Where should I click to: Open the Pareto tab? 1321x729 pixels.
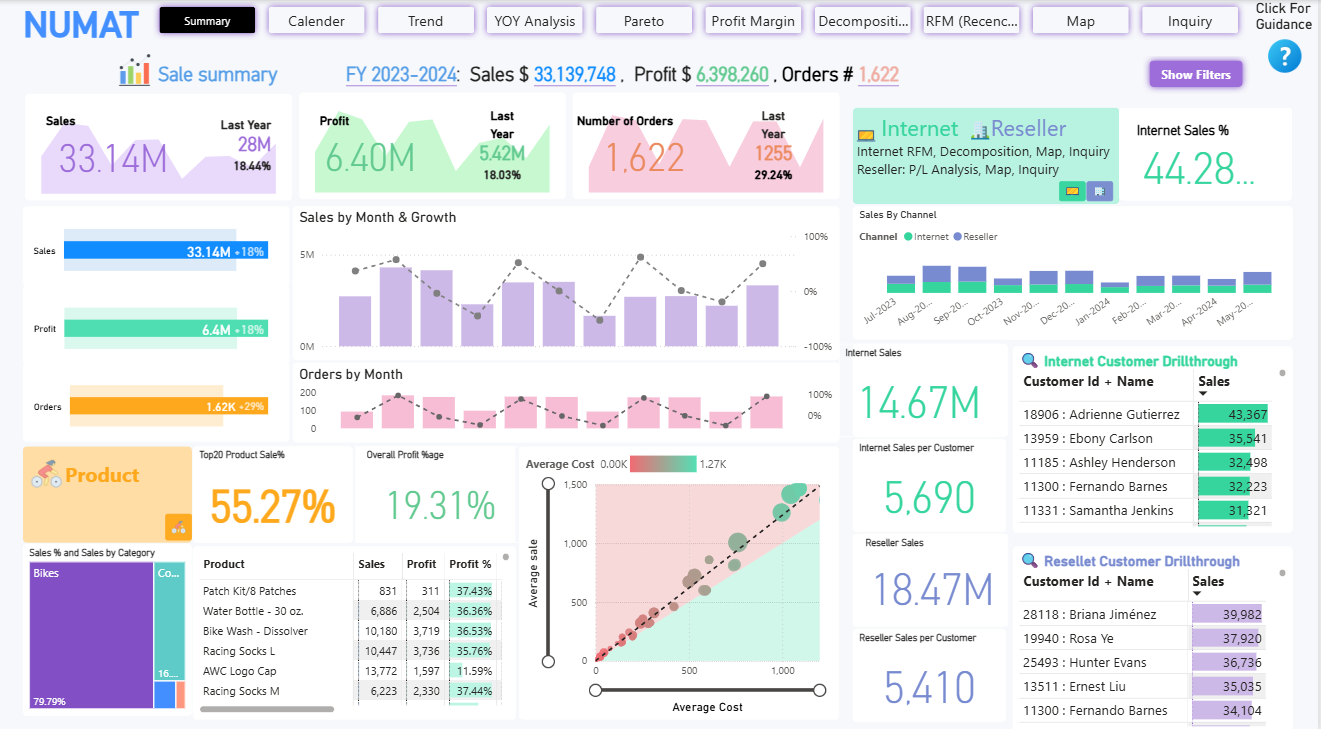(x=644, y=21)
